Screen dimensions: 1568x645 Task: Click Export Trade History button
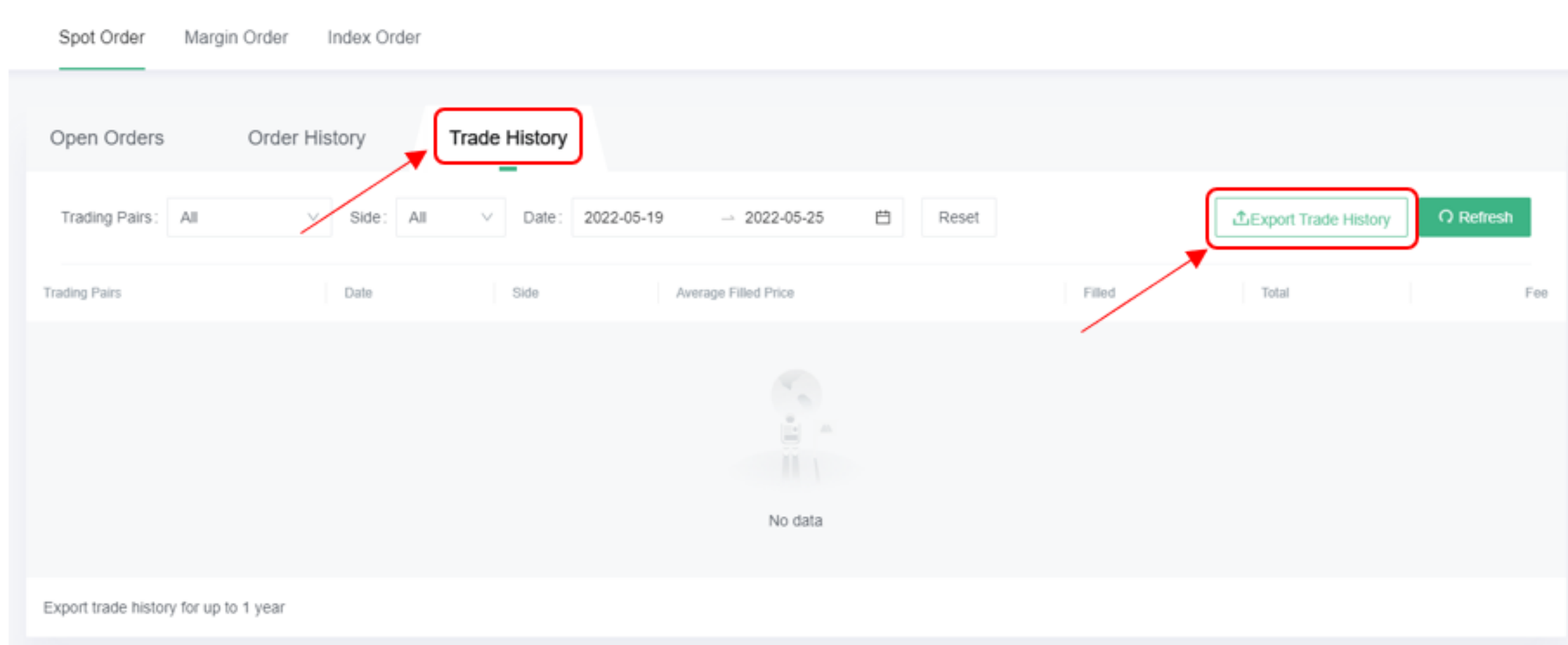(x=1311, y=219)
